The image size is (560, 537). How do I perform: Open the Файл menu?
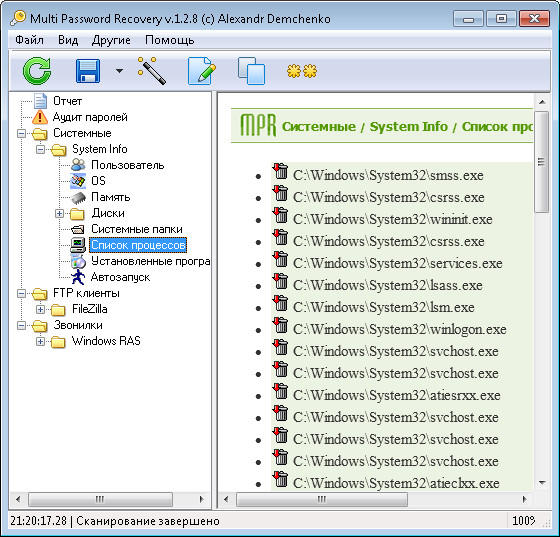click(x=29, y=40)
